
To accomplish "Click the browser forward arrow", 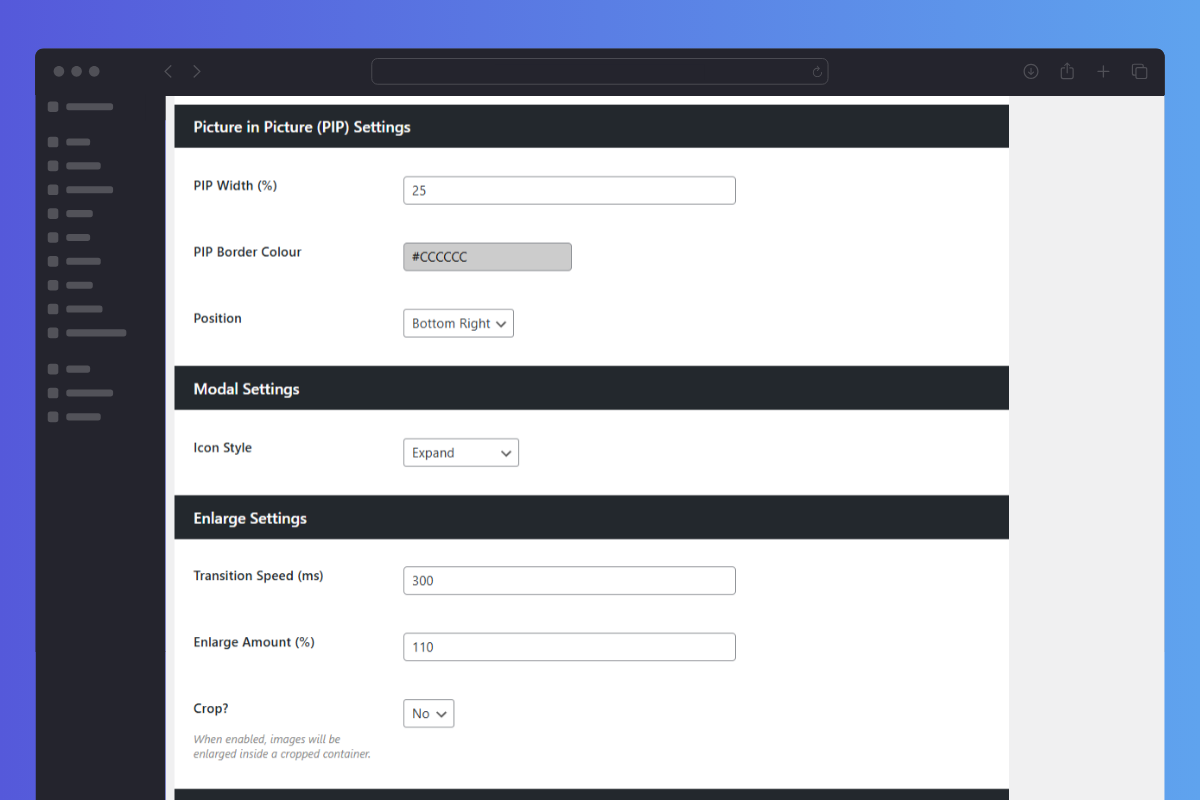I will (x=197, y=71).
